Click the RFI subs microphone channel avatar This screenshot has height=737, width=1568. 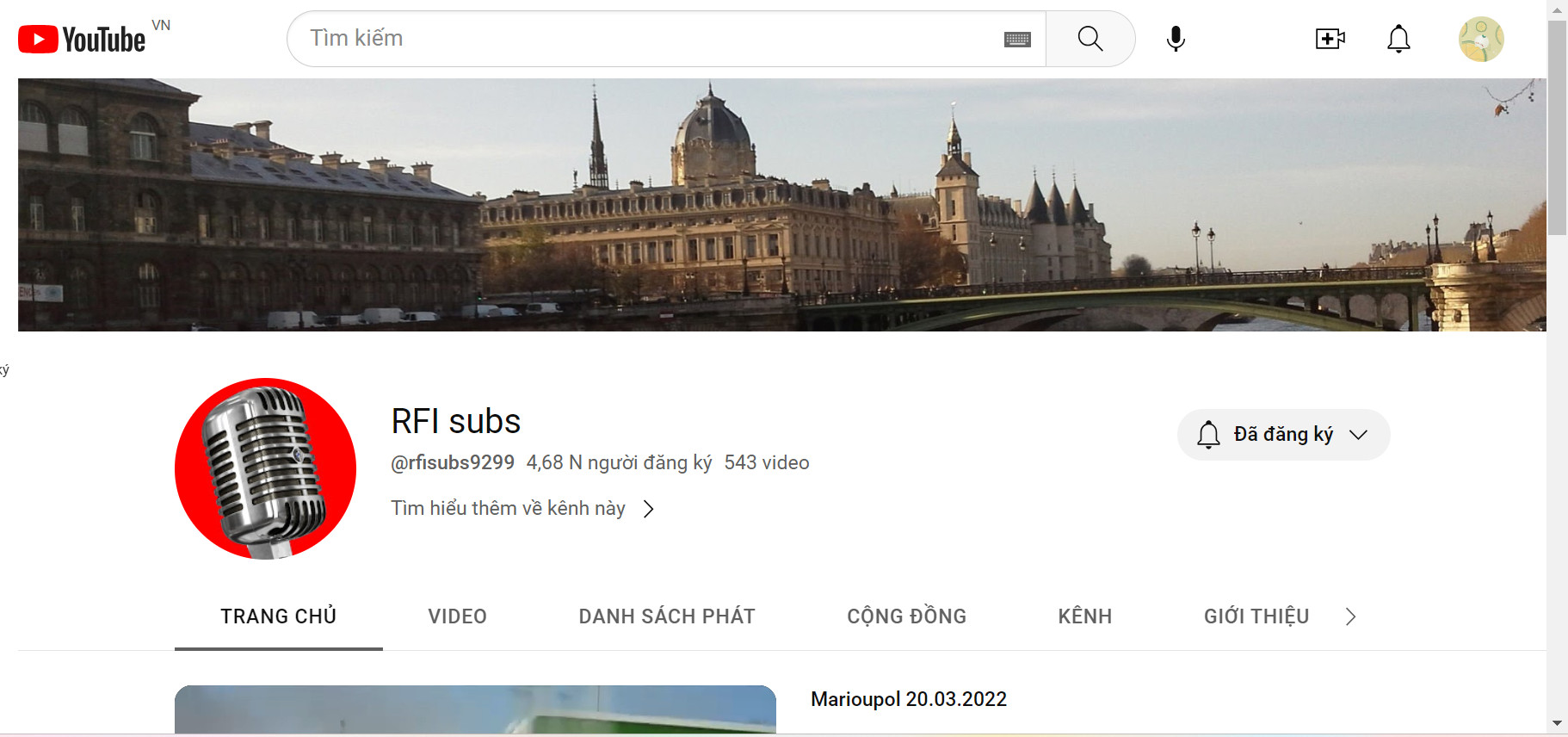[x=265, y=468]
